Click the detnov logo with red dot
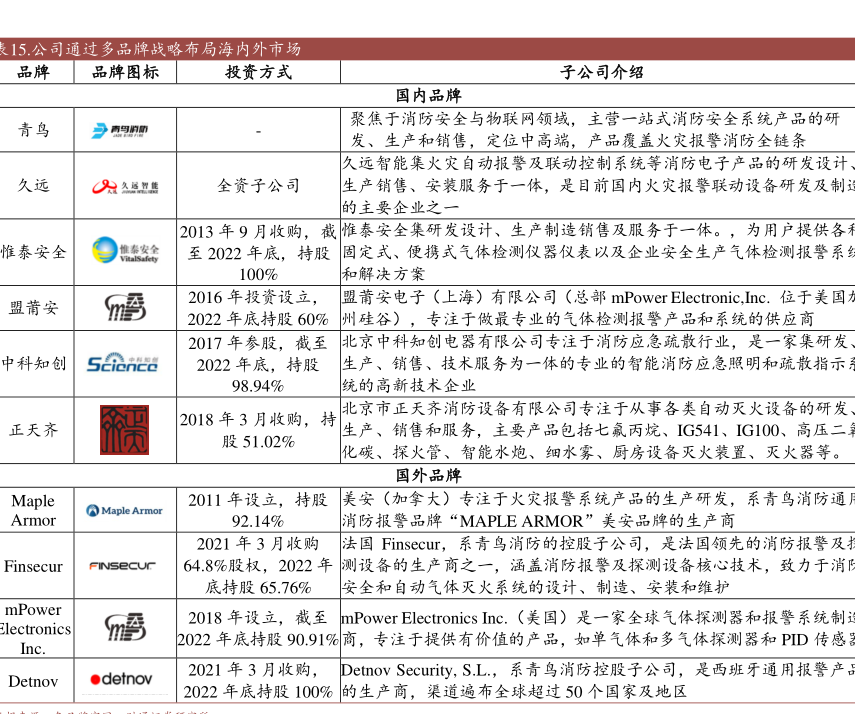The height and width of the screenshot is (714, 855). (x=121, y=679)
